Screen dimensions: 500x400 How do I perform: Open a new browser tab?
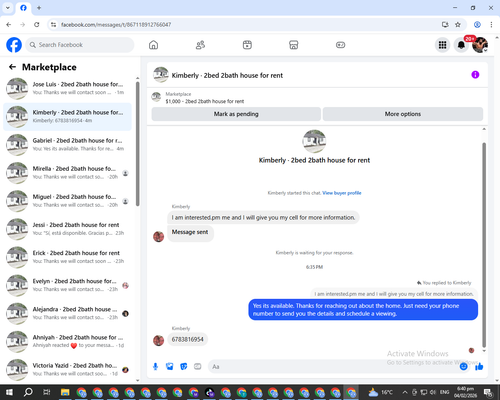(x=39, y=8)
